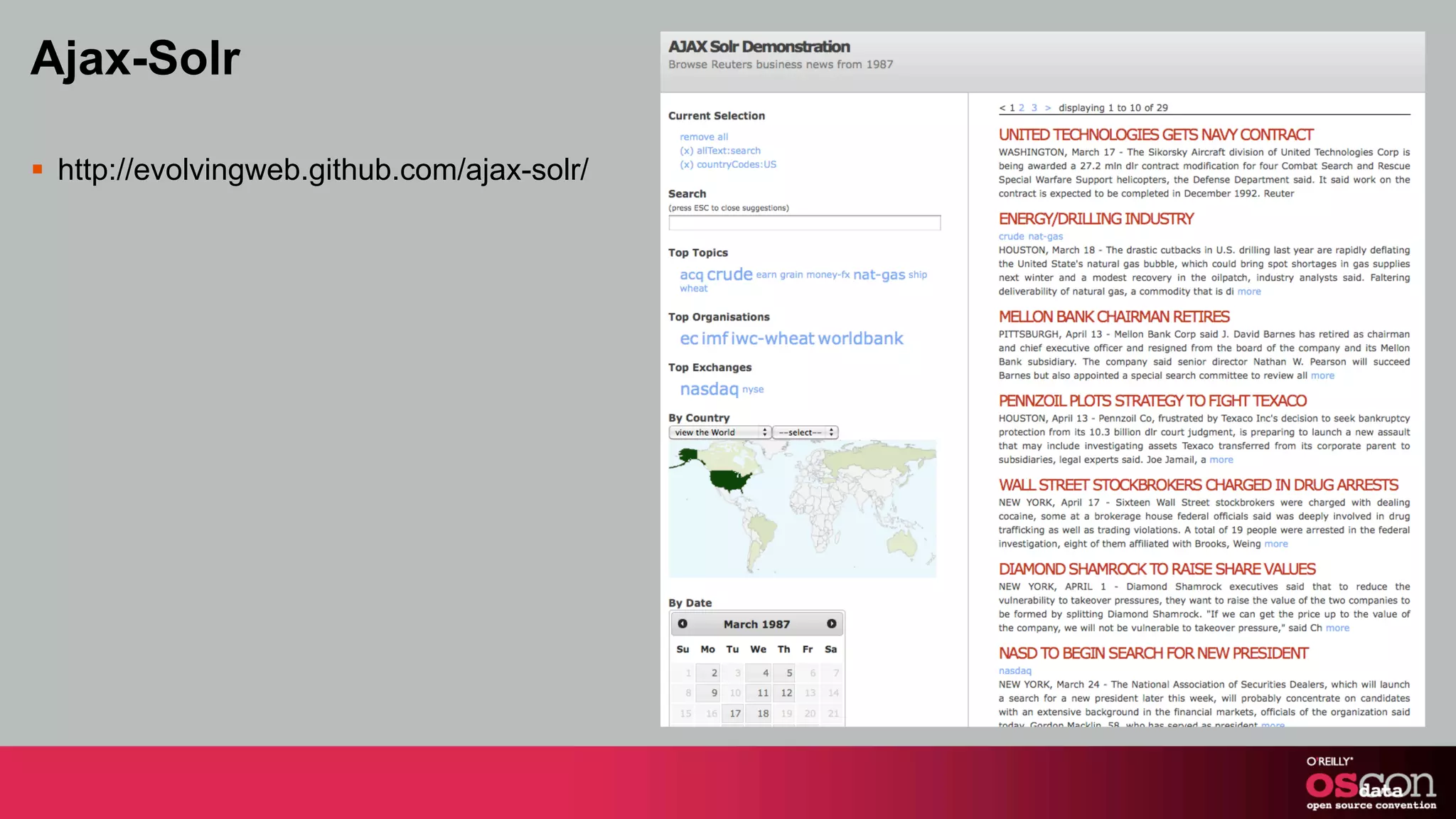
Task: Select March 11 in calendar
Action: (x=759, y=692)
